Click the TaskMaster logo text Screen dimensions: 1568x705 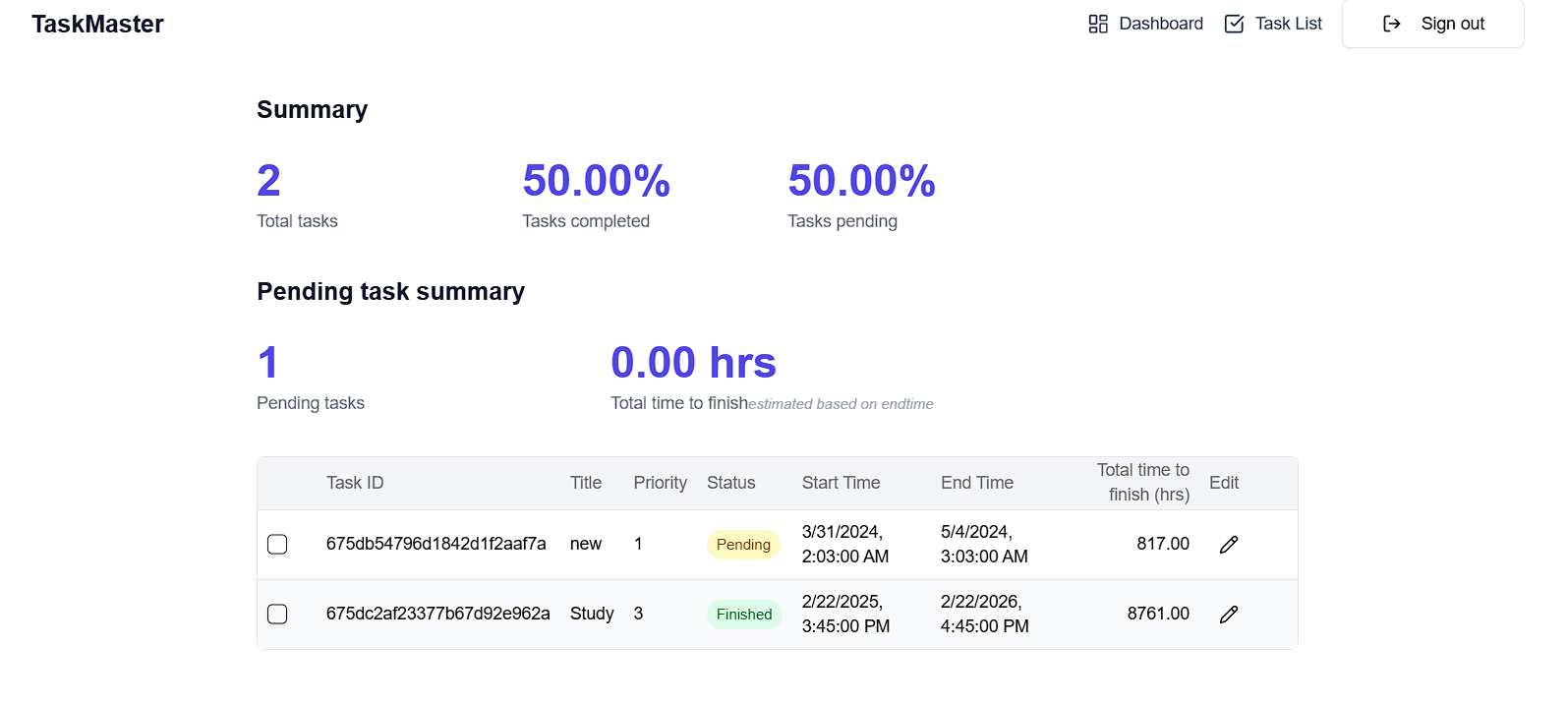(97, 24)
